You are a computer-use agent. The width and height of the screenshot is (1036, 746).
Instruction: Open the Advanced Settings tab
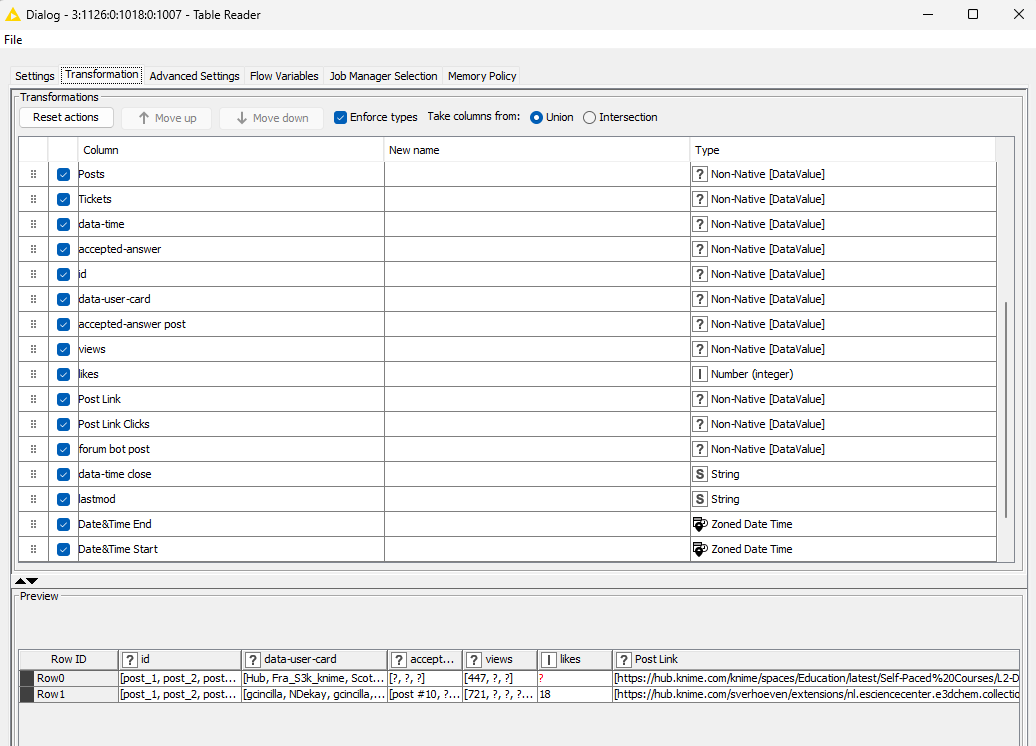tap(194, 76)
